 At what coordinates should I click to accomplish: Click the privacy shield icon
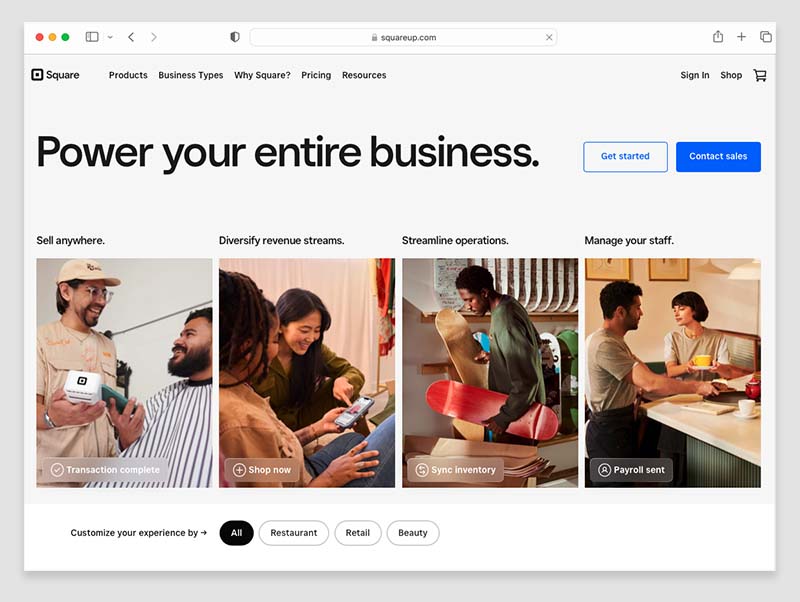pos(235,37)
